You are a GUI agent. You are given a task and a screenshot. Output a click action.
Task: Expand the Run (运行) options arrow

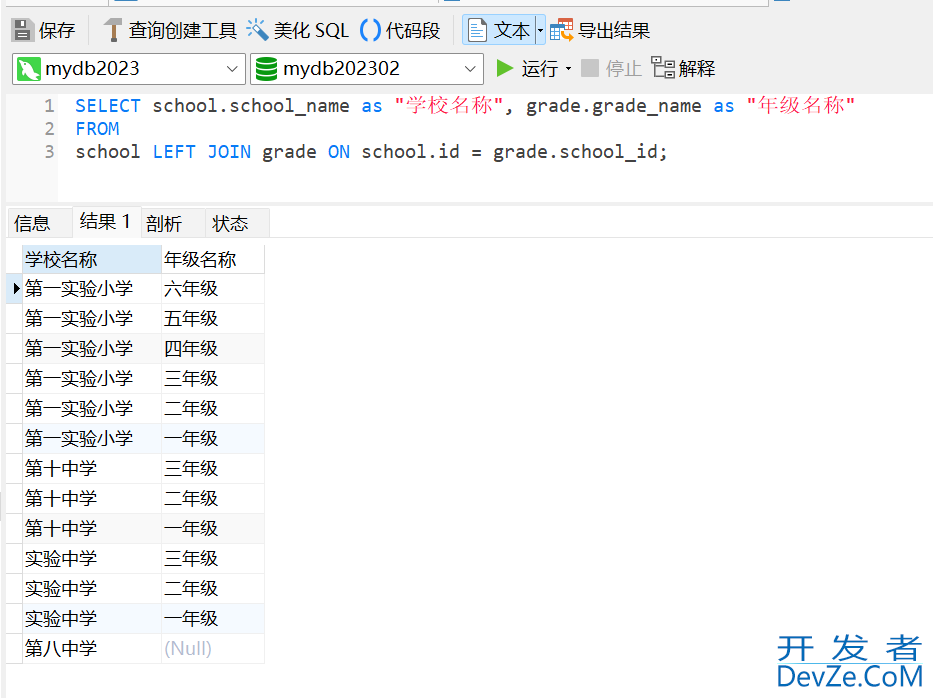tap(568, 69)
